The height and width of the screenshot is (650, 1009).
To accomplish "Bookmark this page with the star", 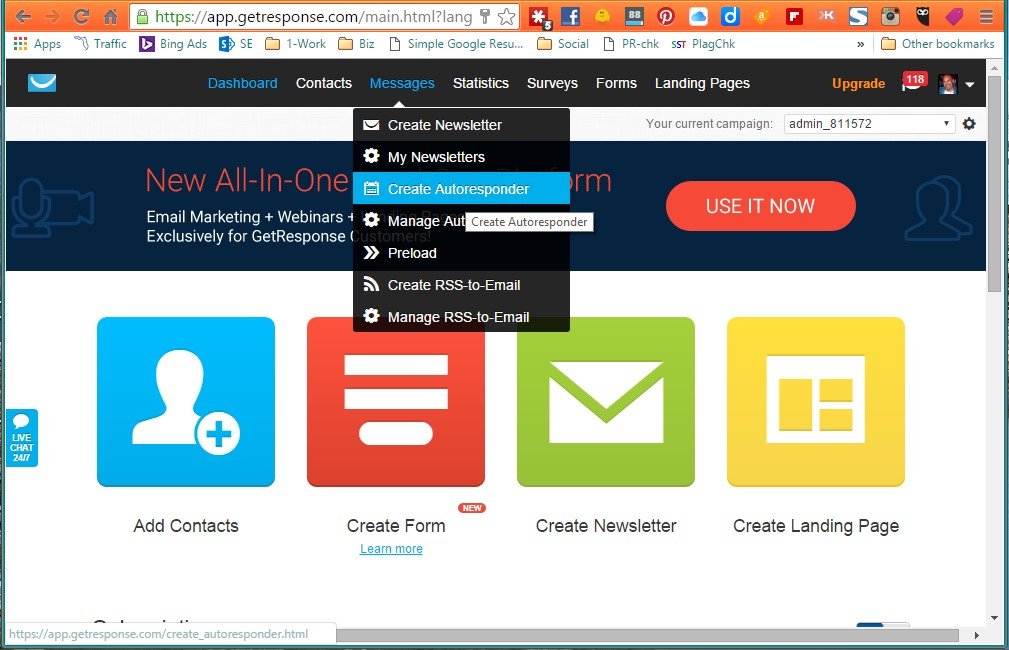I will tap(506, 17).
